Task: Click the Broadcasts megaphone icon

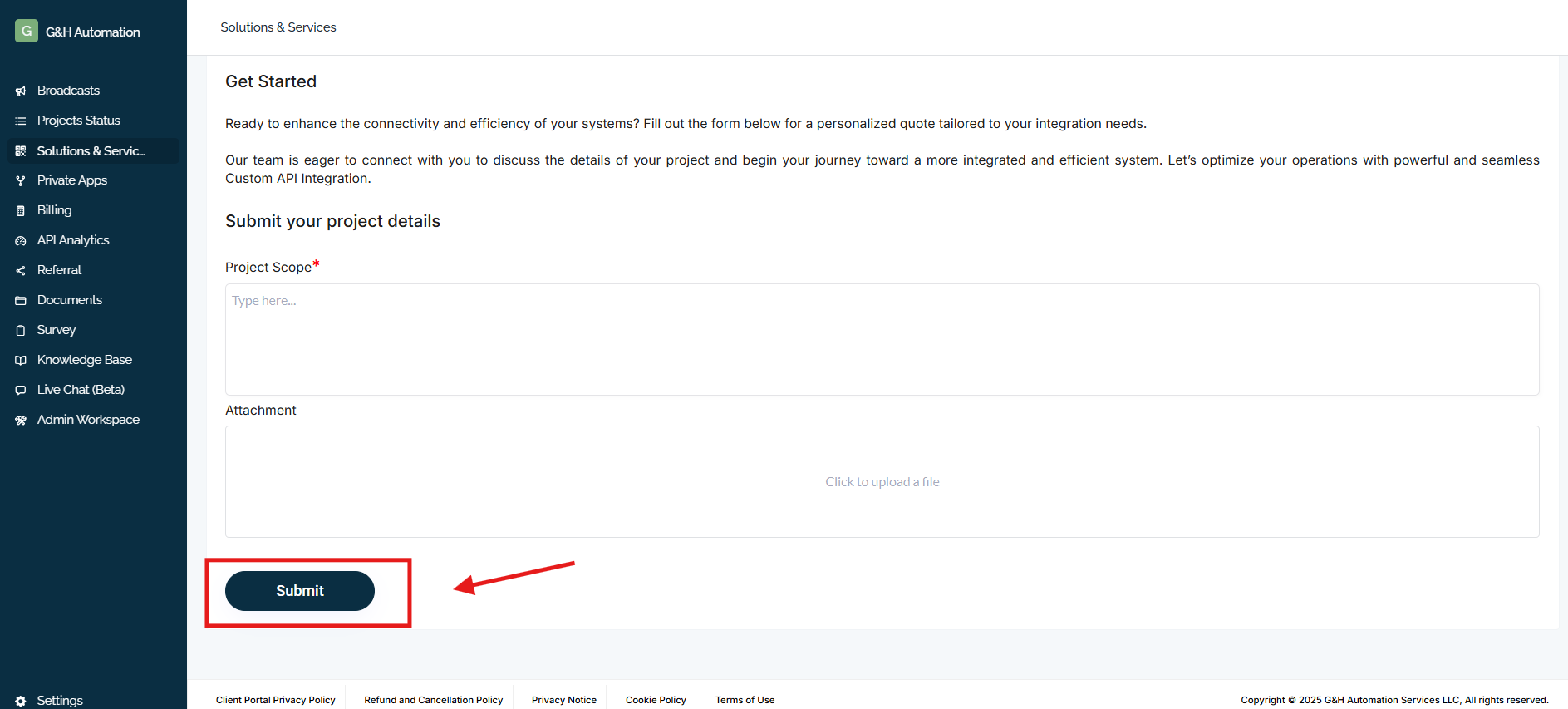Action: coord(21,91)
